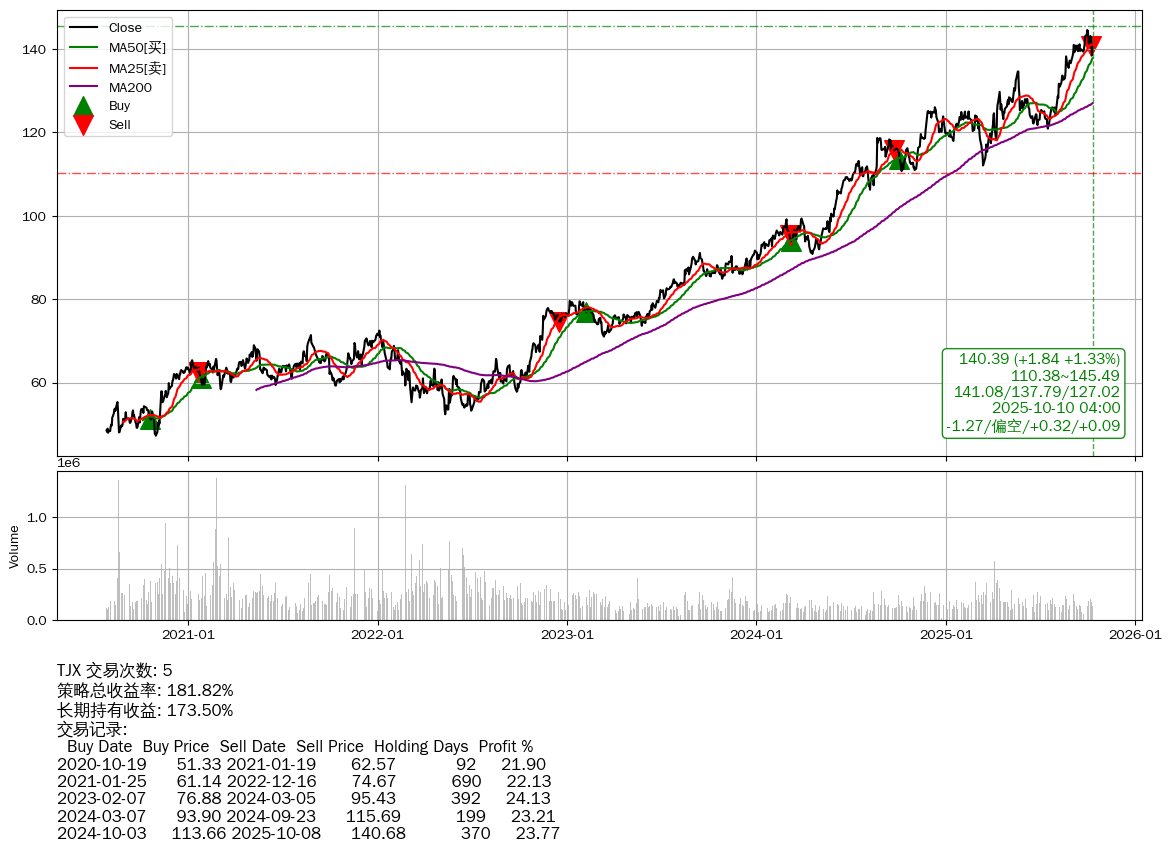1172x852 pixels.
Task: Click the green Buy triangle in the legend
Action: 84,106
